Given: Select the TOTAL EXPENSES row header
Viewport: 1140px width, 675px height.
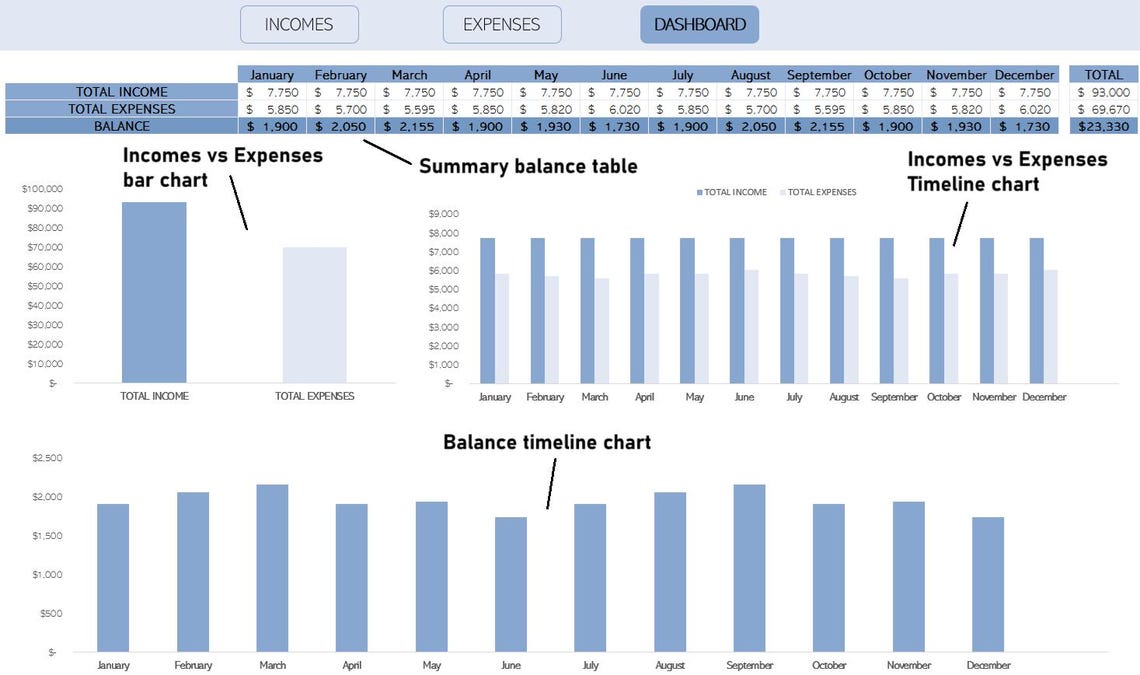Looking at the screenshot, I should [122, 108].
